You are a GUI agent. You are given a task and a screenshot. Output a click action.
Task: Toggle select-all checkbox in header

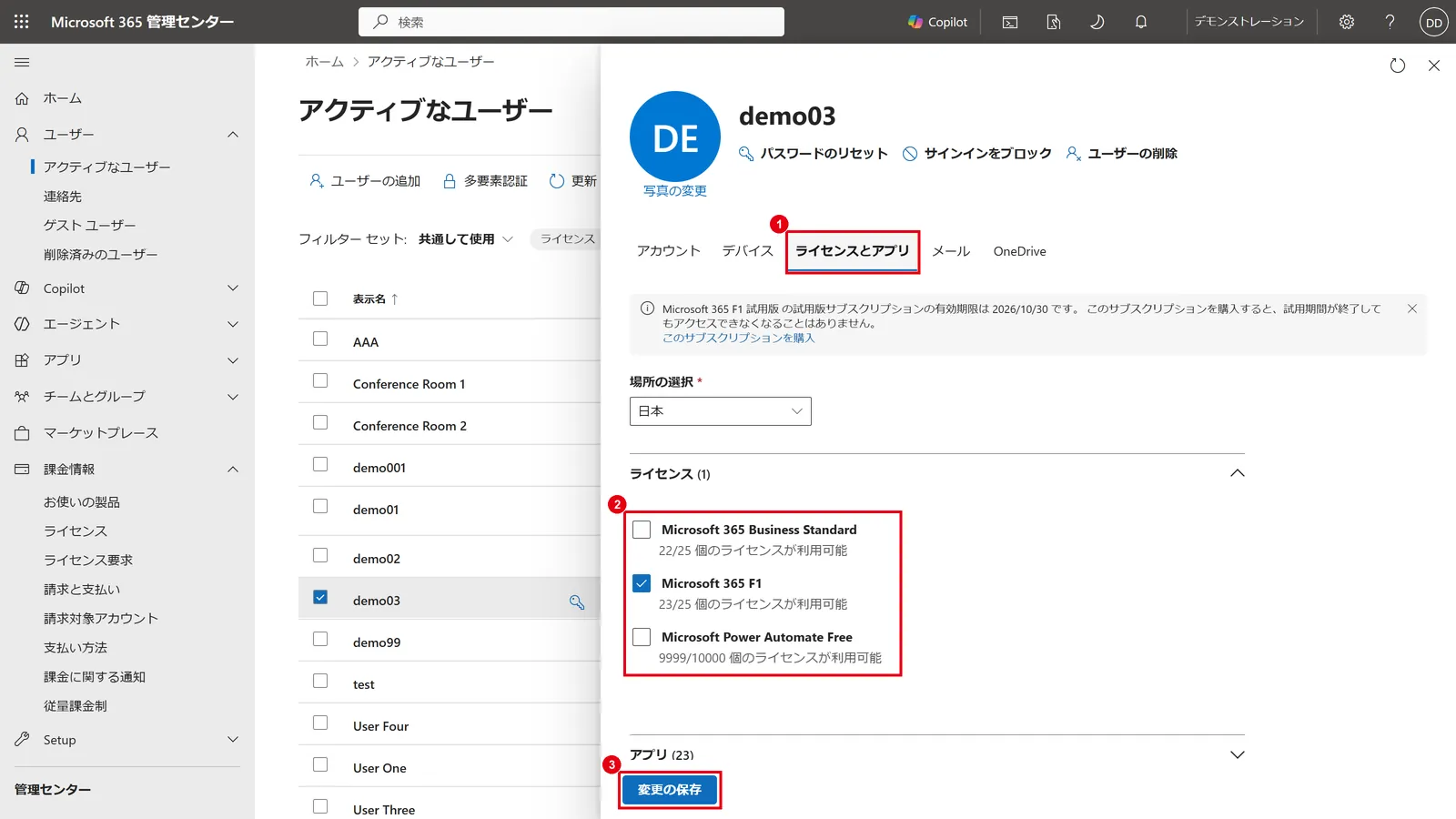pos(320,298)
